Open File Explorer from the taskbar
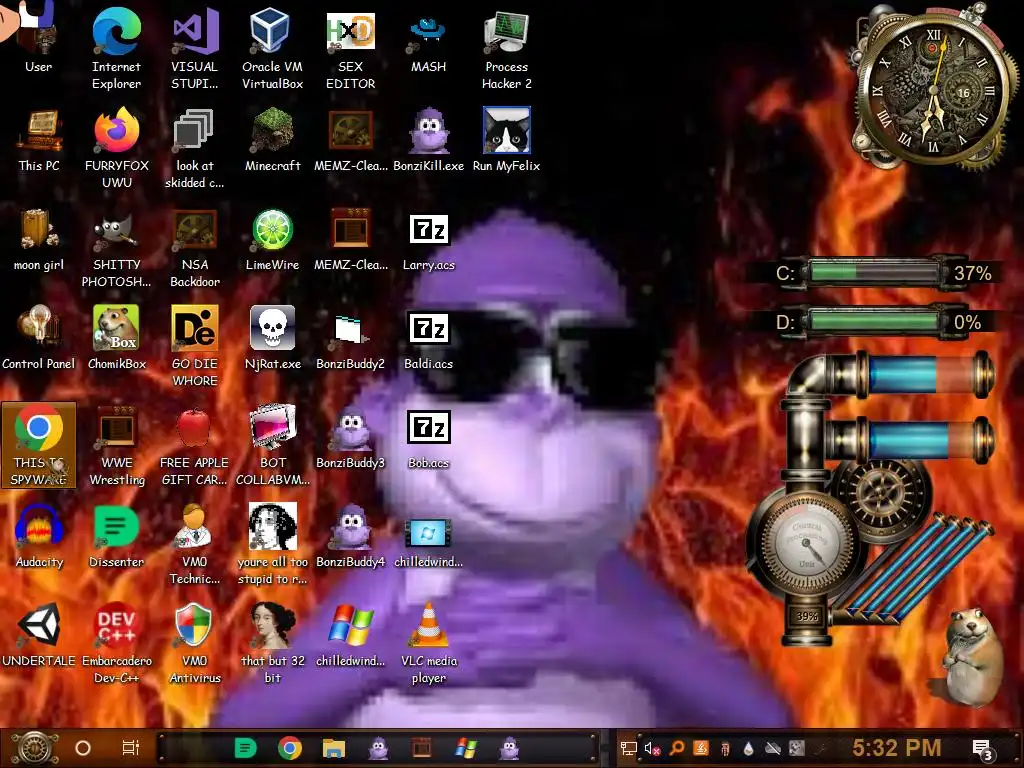1024x768 pixels. point(334,748)
